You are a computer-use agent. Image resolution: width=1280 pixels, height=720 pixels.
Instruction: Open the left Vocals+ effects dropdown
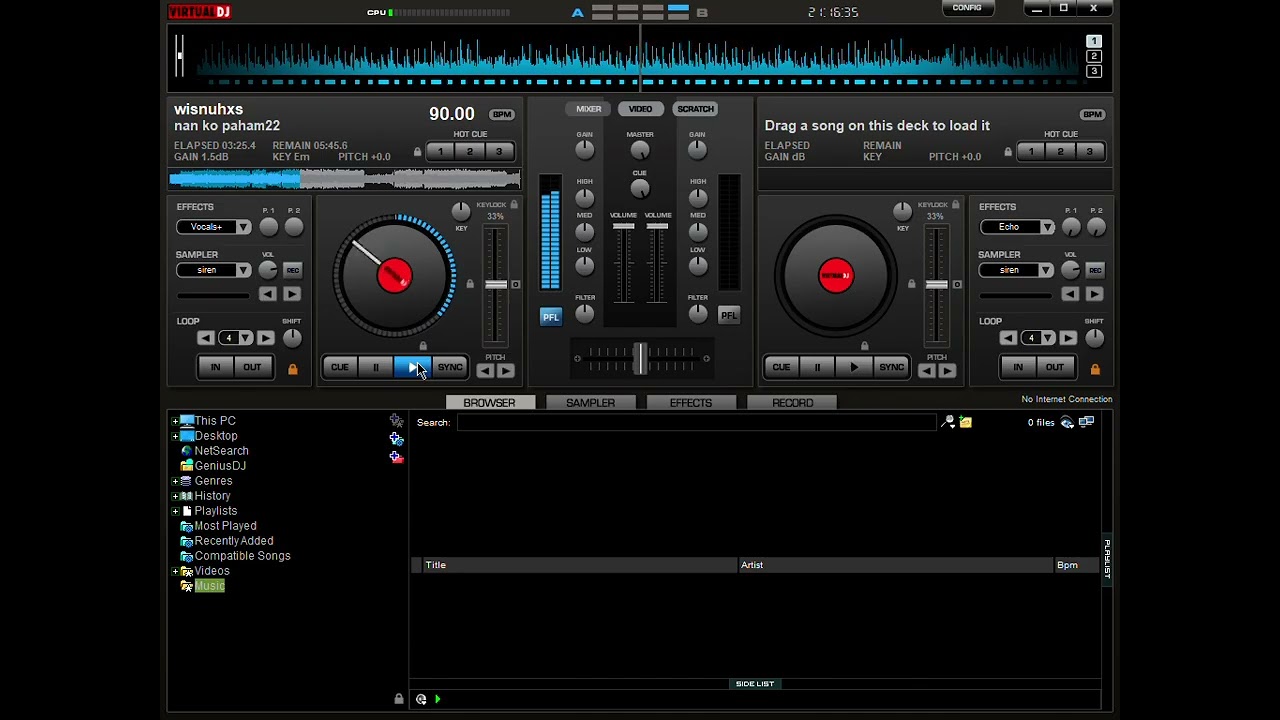coord(243,227)
